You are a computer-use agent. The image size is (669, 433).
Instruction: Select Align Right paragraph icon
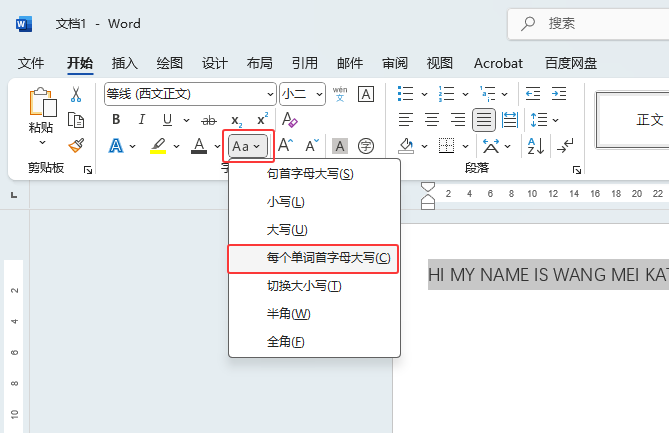458,120
